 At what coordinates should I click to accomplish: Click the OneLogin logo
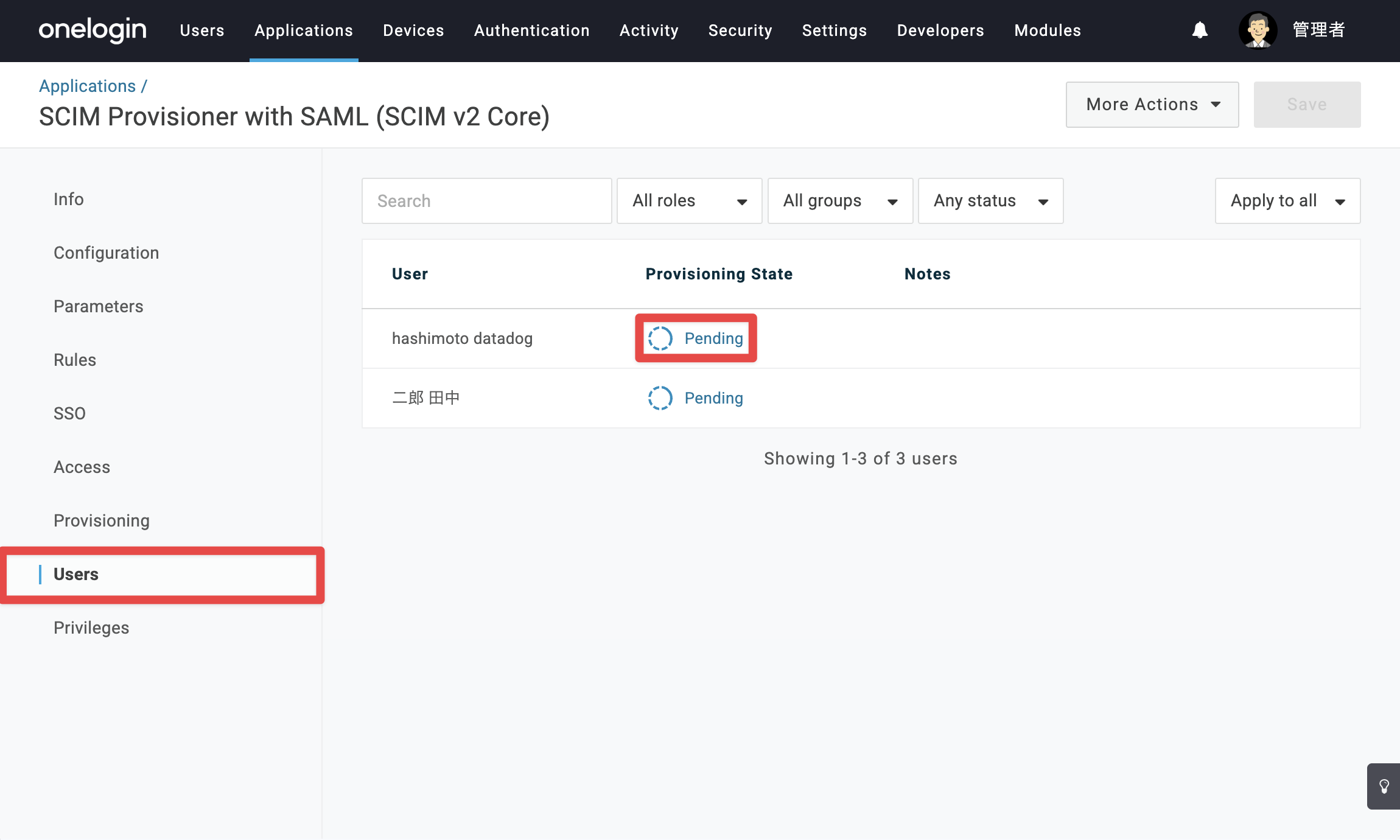93,30
